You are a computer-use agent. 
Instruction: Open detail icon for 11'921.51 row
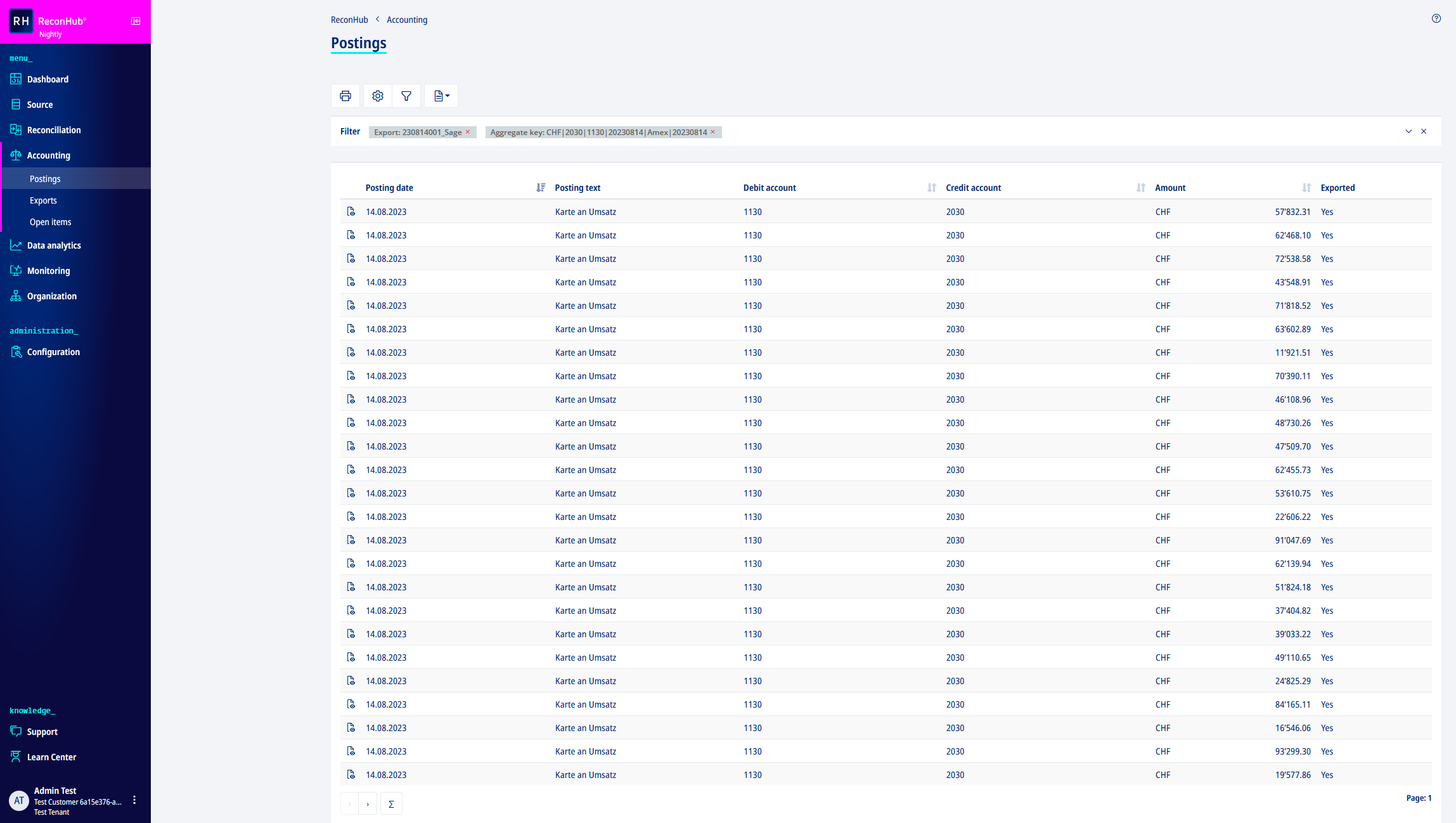351,352
